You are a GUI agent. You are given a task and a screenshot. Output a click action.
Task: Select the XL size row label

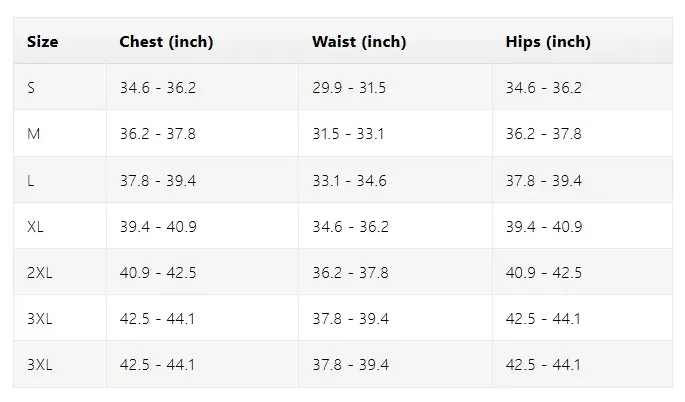[36, 227]
